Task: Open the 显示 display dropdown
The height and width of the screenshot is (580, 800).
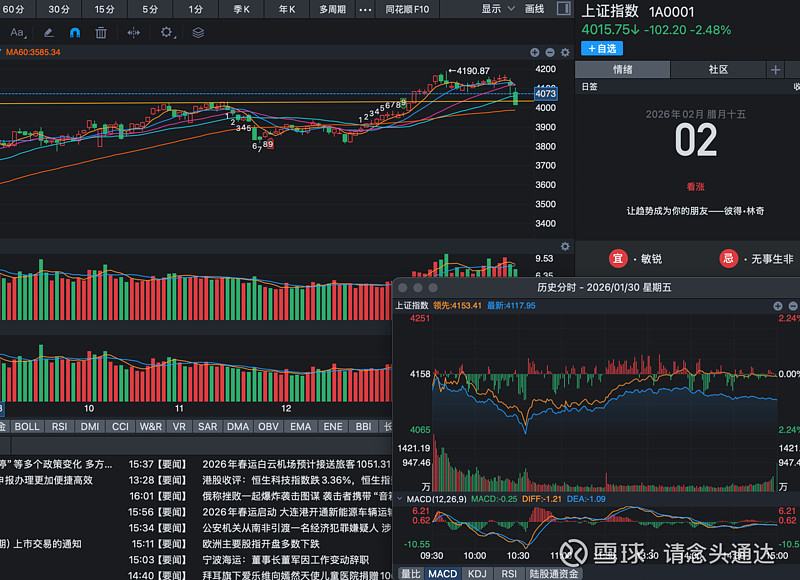Action: pos(492,9)
